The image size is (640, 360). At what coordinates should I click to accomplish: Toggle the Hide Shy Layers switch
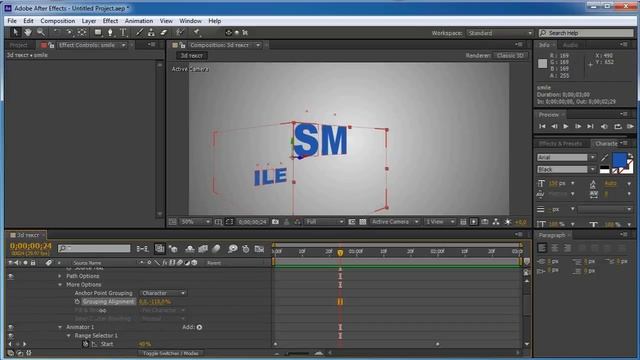pos(189,249)
